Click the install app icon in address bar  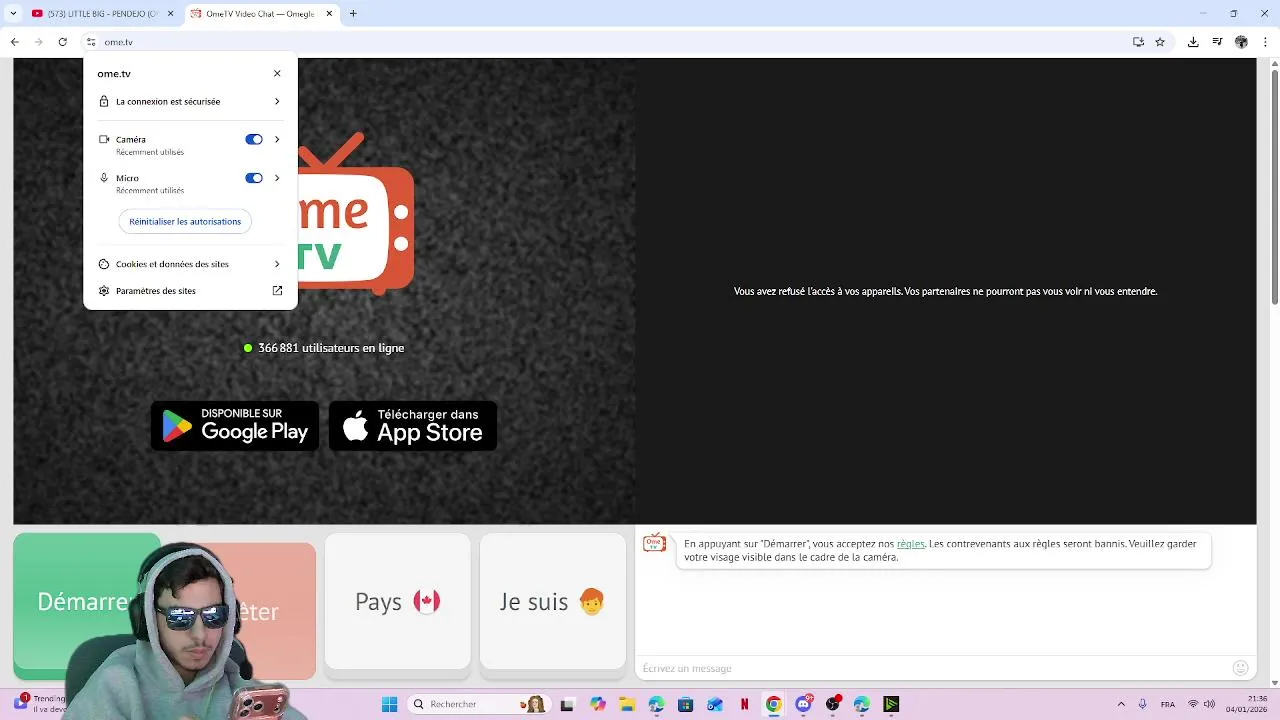coord(1138,42)
